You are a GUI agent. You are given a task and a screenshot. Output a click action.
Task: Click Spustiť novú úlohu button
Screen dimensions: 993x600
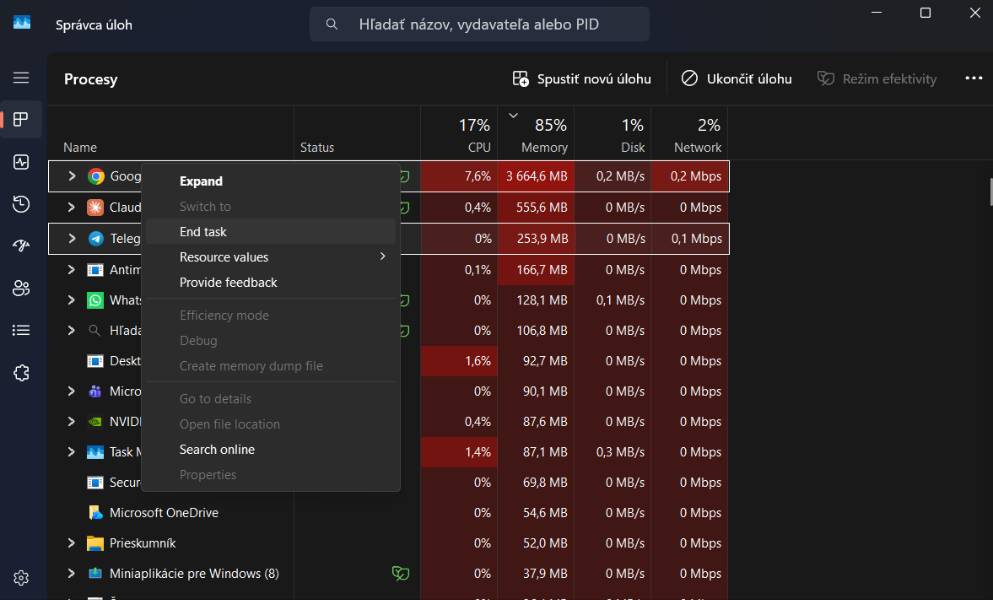[581, 79]
